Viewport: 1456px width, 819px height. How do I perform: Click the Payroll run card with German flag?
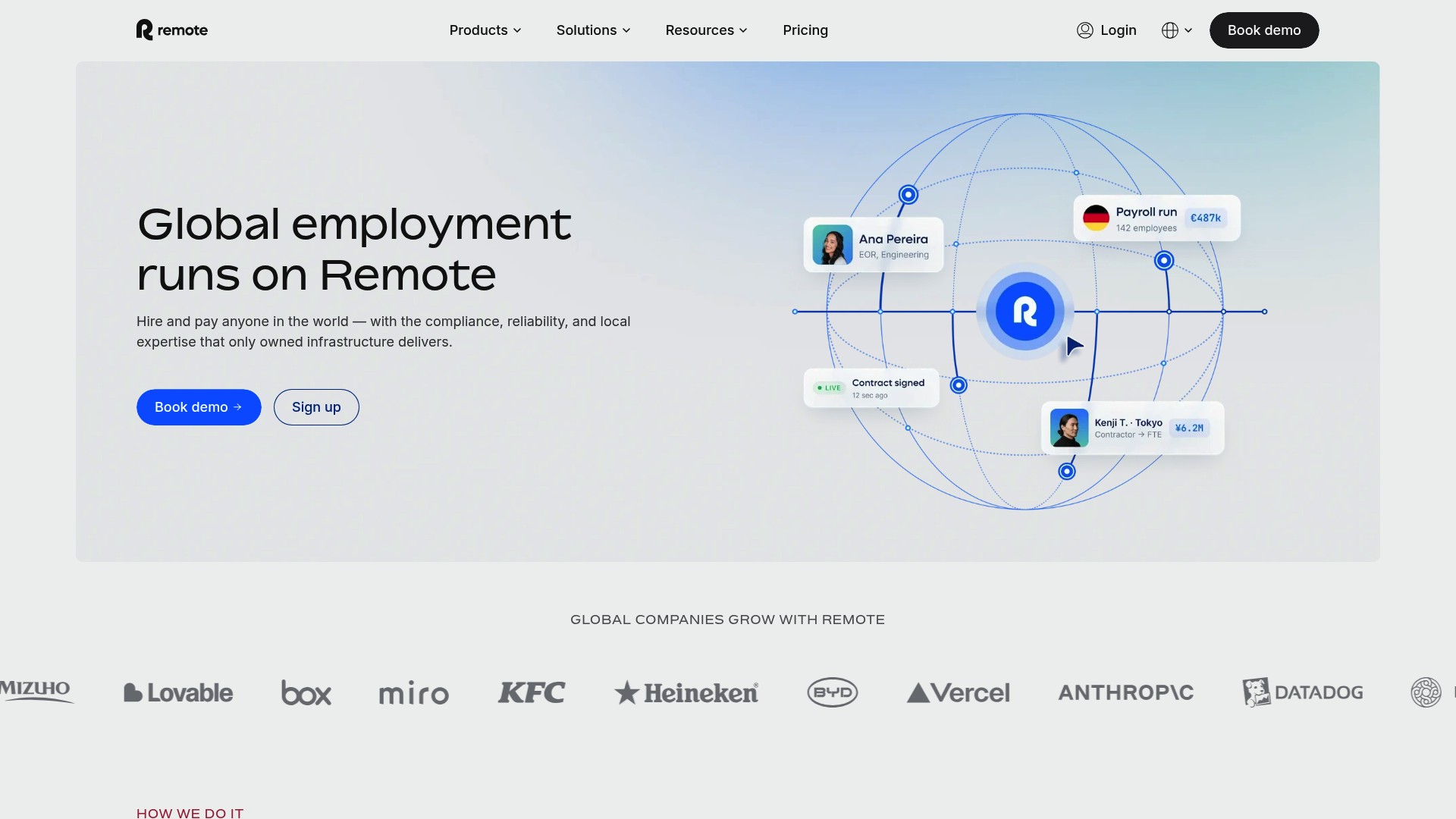(x=1157, y=218)
